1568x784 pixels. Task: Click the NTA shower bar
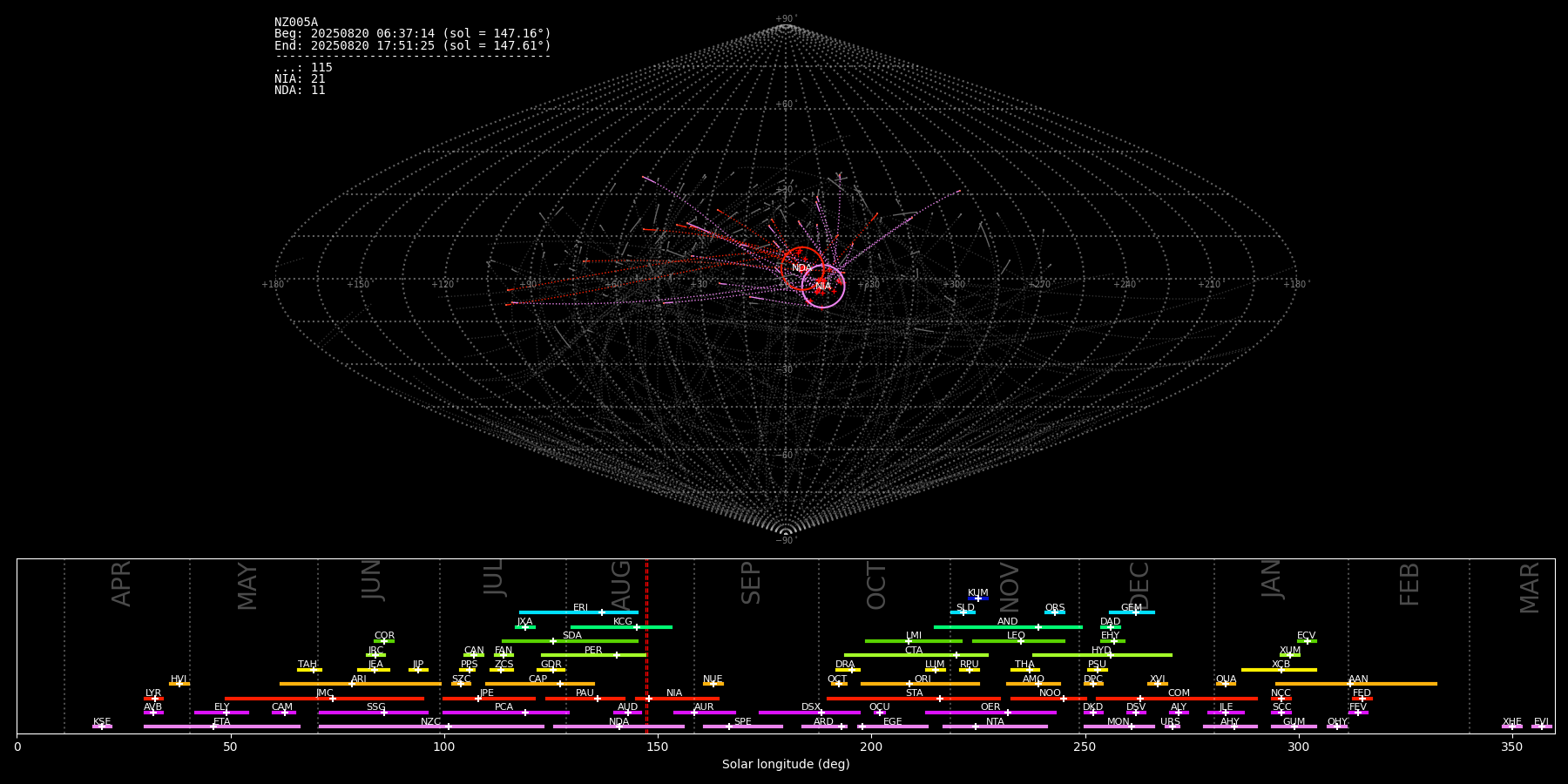[x=995, y=727]
